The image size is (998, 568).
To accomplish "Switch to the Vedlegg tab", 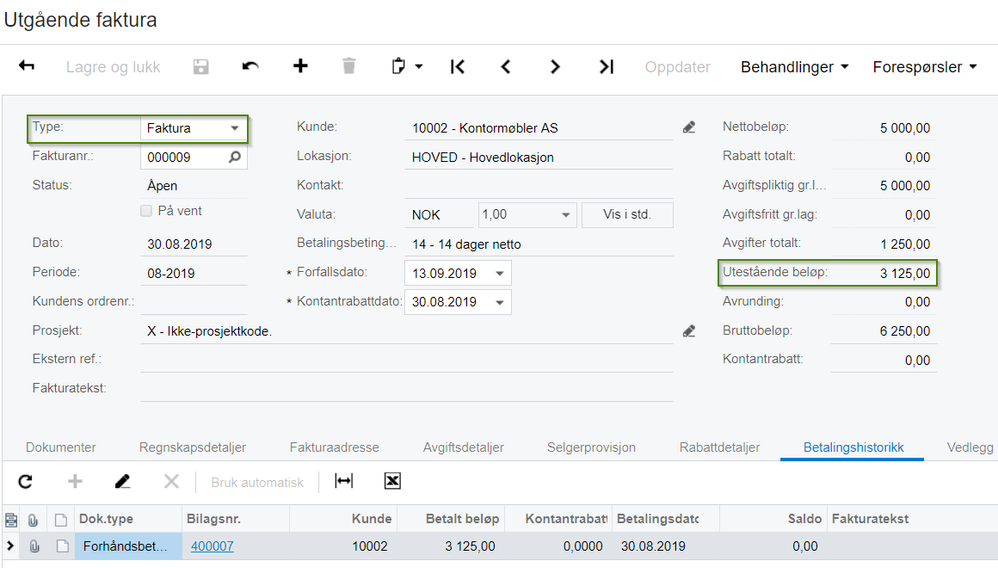I will pos(969,447).
